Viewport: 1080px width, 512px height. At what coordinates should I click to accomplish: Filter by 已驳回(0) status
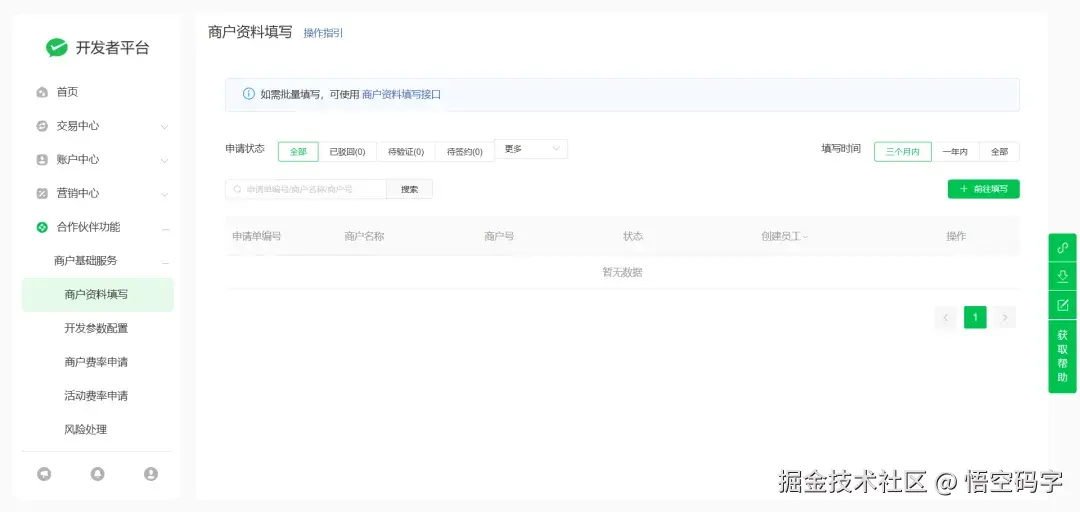click(x=347, y=152)
